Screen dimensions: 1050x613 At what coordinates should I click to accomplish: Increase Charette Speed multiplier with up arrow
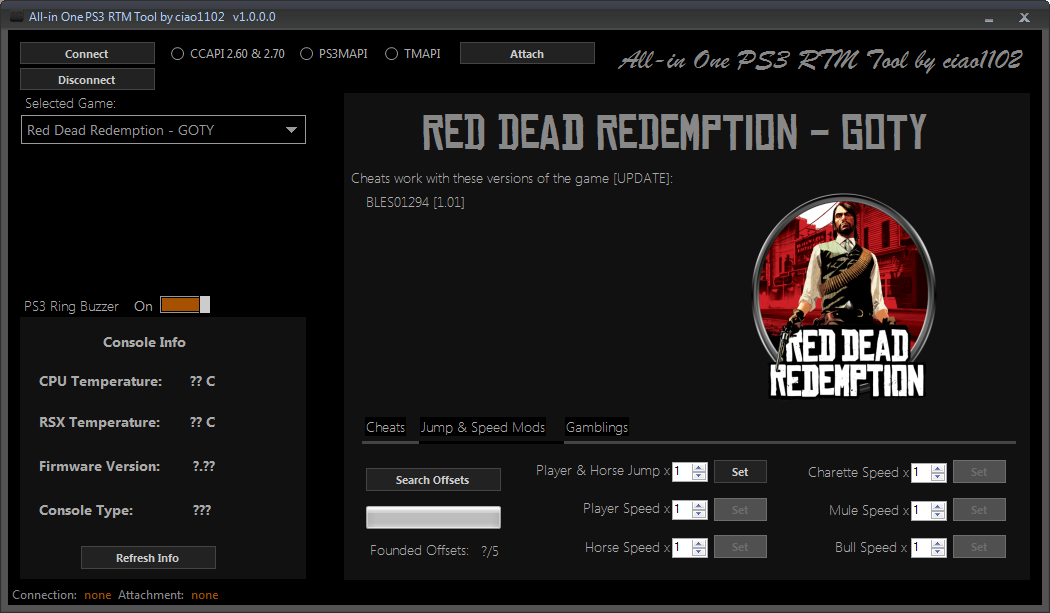pyautogui.click(x=938, y=468)
